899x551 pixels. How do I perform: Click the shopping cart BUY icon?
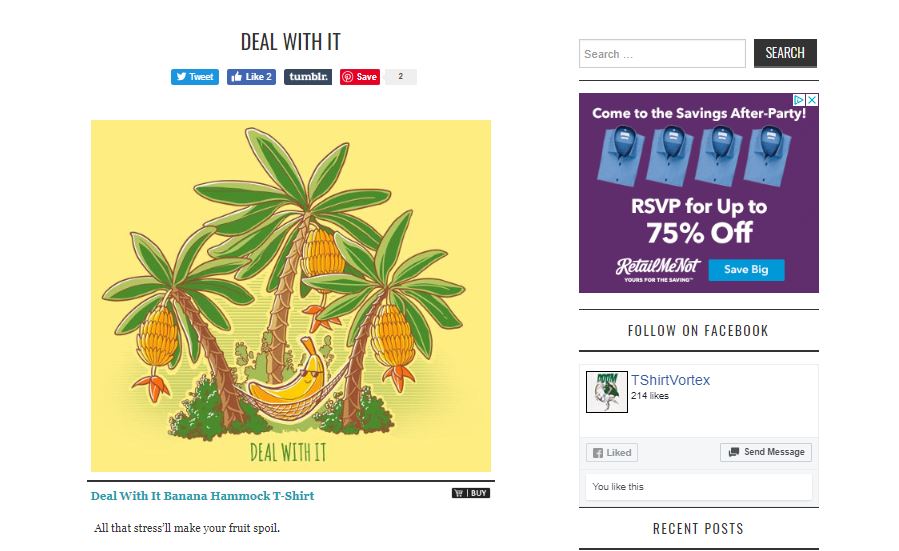click(x=471, y=493)
